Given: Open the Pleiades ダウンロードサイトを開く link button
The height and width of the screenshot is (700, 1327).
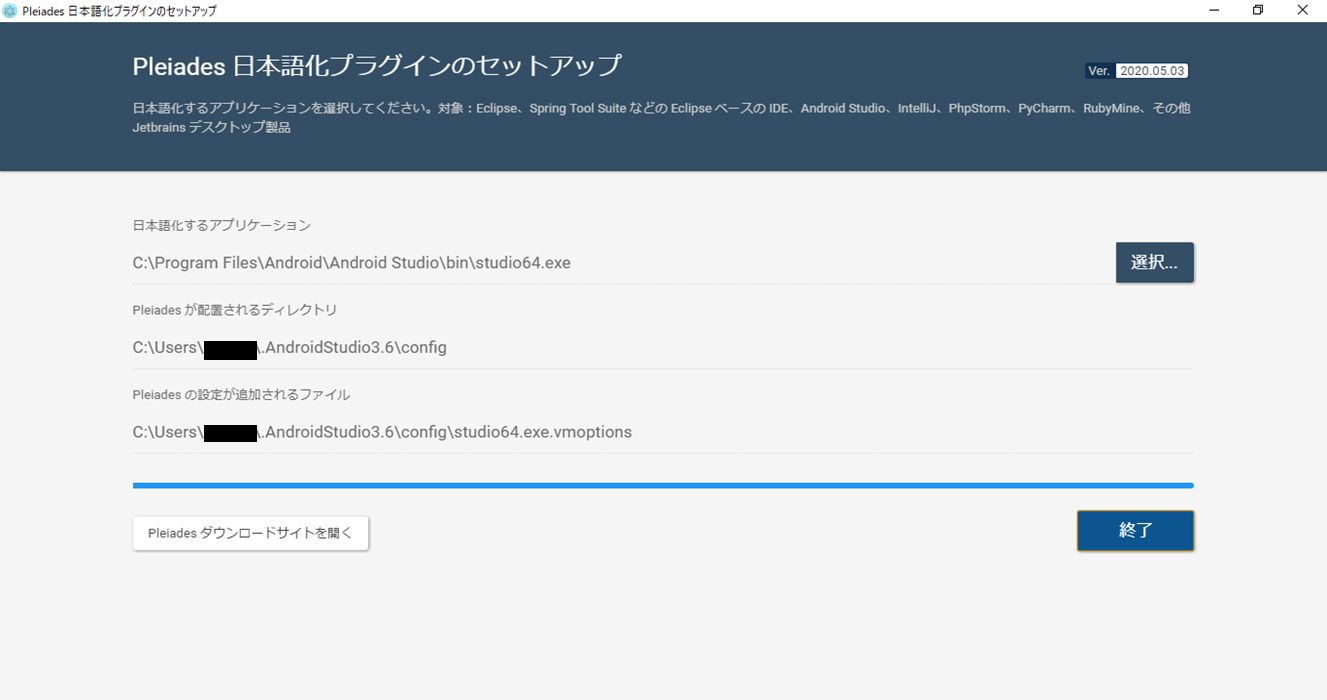Looking at the screenshot, I should pyautogui.click(x=250, y=533).
